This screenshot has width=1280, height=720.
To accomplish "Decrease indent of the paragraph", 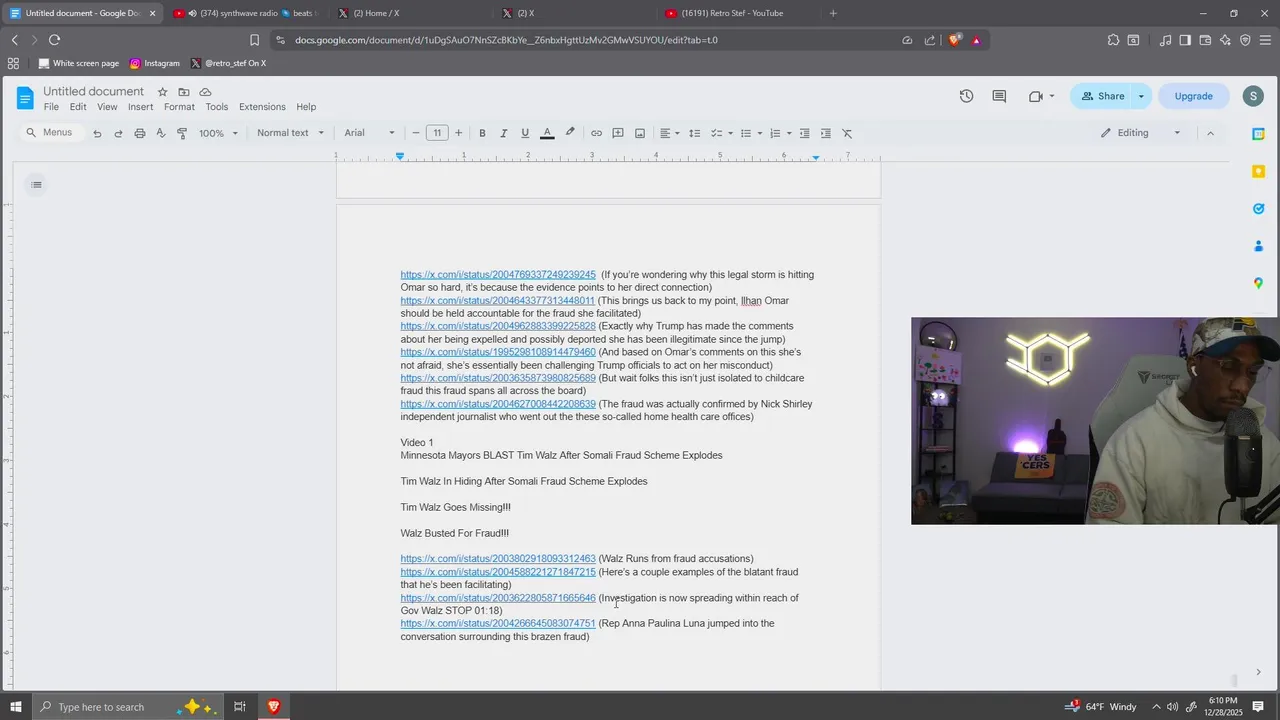I will click(804, 133).
